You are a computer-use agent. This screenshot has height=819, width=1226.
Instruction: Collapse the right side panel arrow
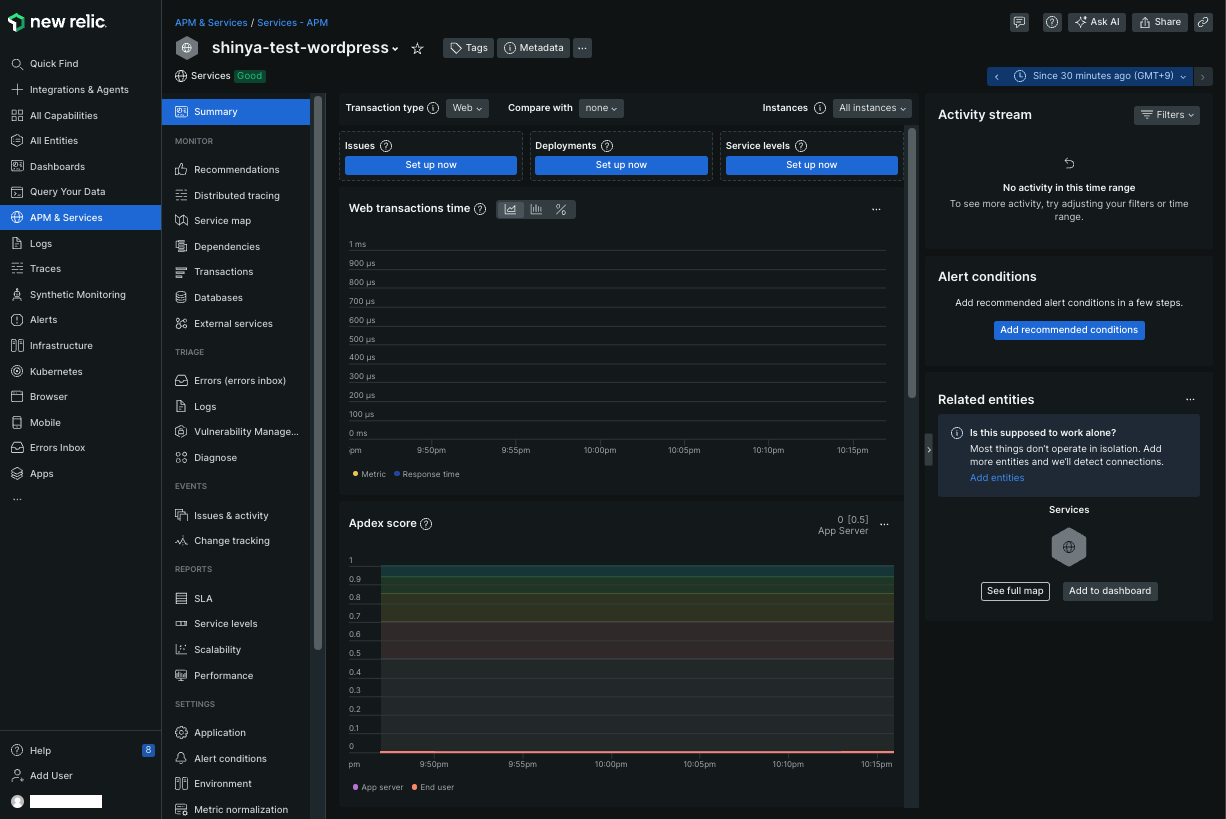pyautogui.click(x=929, y=450)
